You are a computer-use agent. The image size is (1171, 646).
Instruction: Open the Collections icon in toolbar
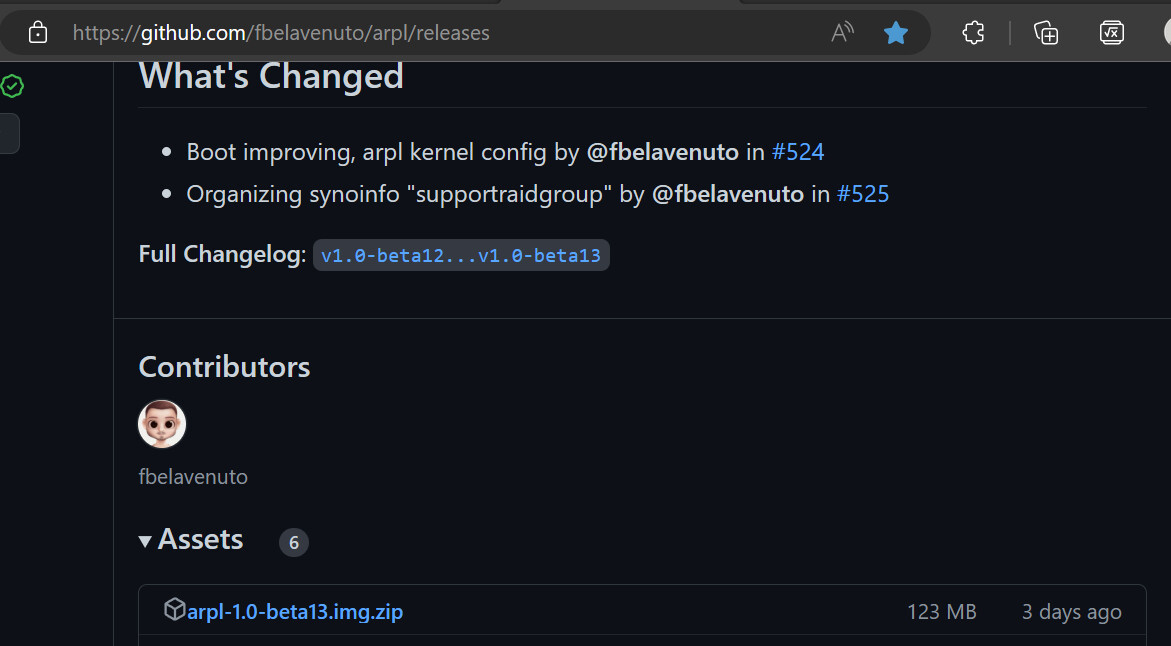coord(1046,33)
